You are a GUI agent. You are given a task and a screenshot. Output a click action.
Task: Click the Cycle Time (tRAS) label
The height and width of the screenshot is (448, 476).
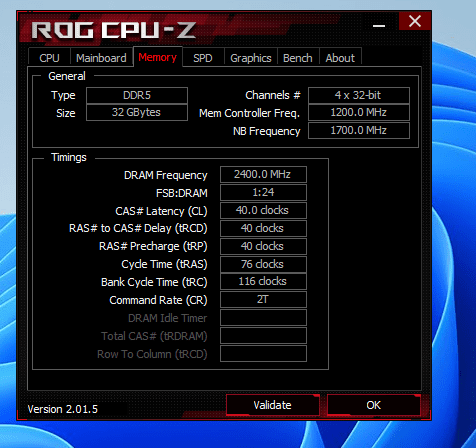pos(164,264)
